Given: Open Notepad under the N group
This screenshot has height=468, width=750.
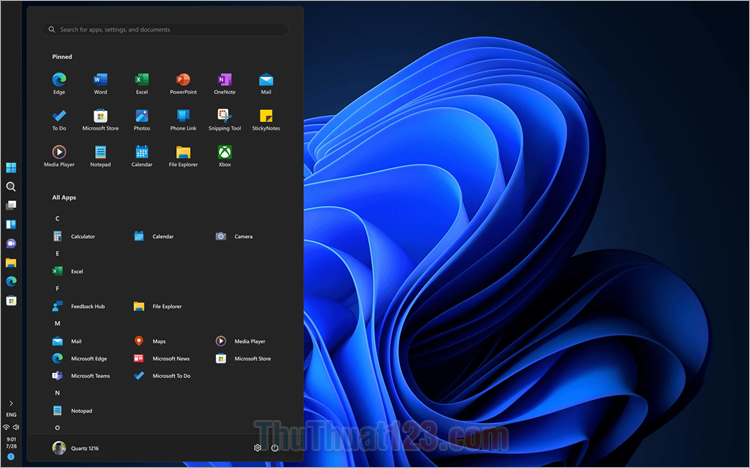Looking at the screenshot, I should pos(72,411).
